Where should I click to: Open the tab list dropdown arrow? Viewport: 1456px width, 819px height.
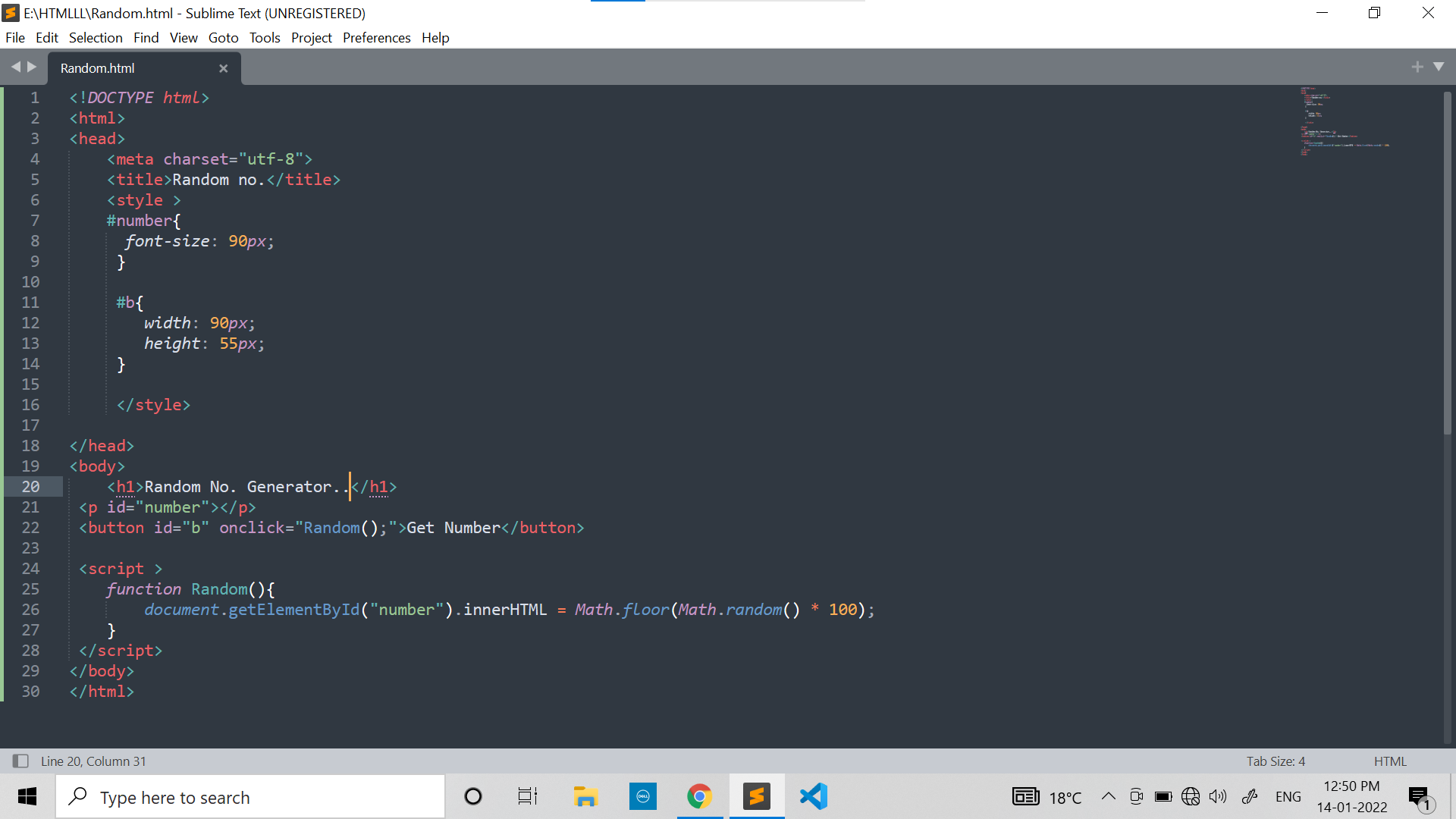(x=1439, y=67)
